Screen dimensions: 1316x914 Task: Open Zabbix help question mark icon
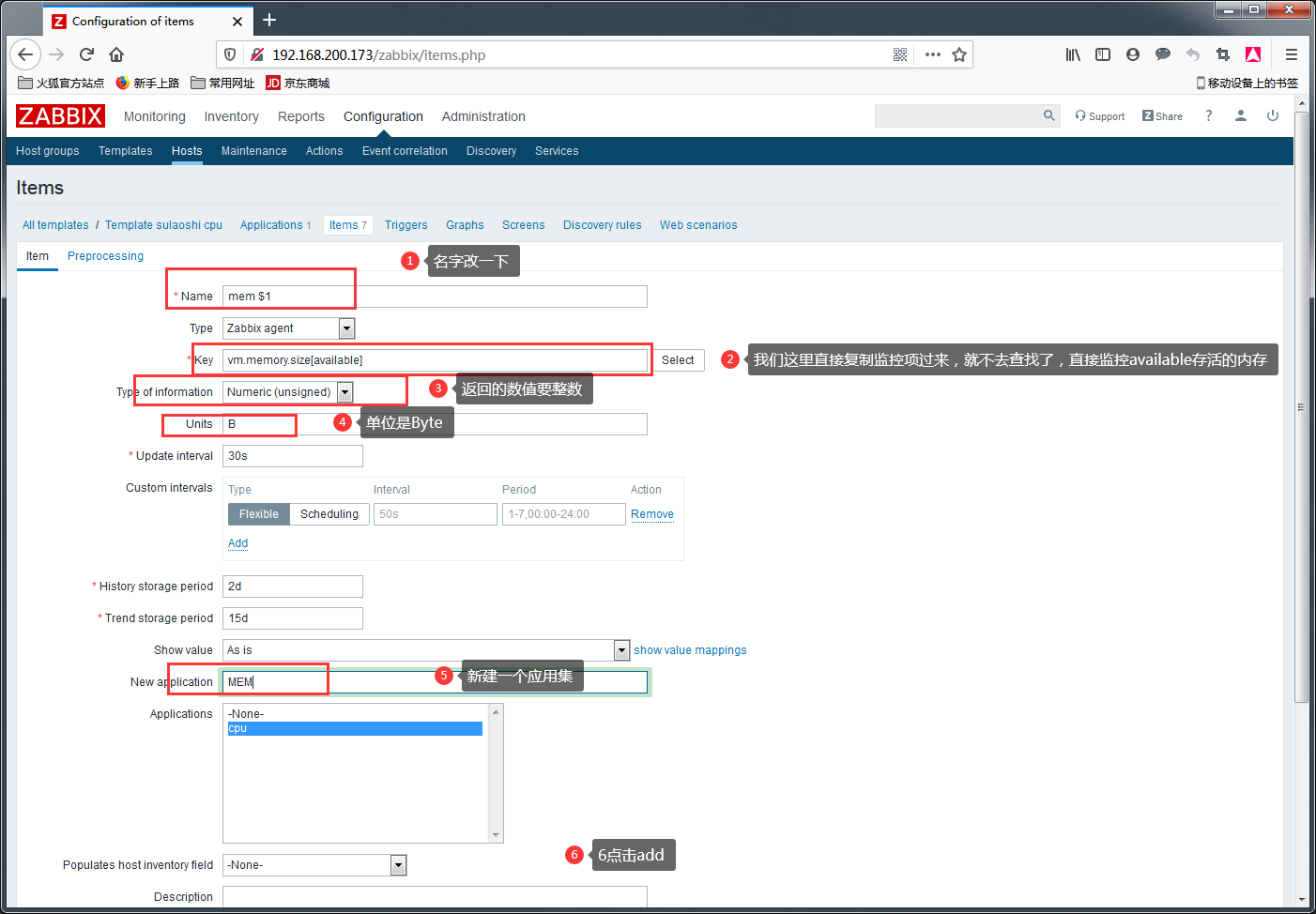point(1209,115)
